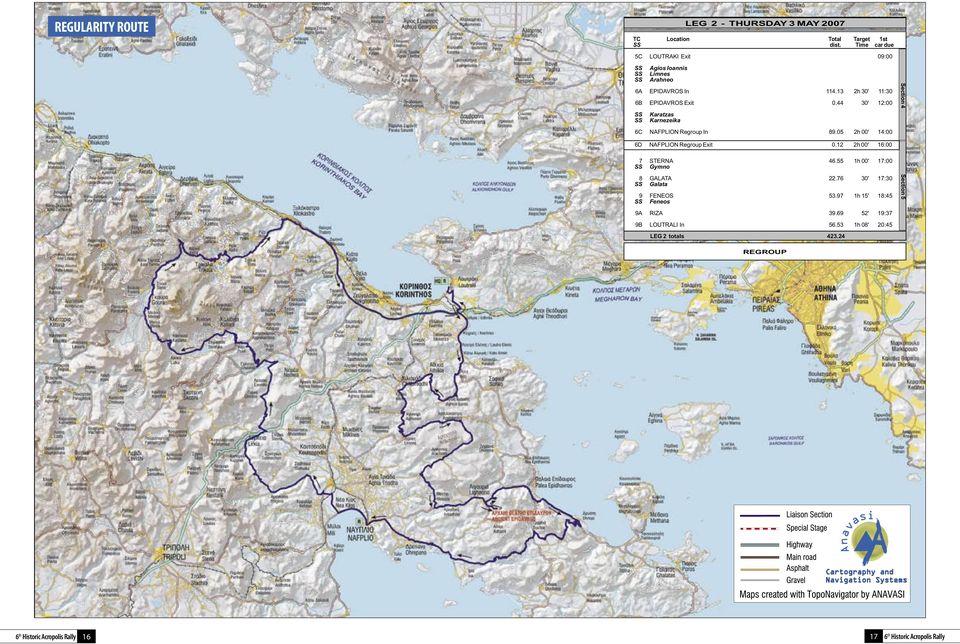Click the Maps created with TopoNavigator credit
960x644 pixels.
(x=822, y=594)
